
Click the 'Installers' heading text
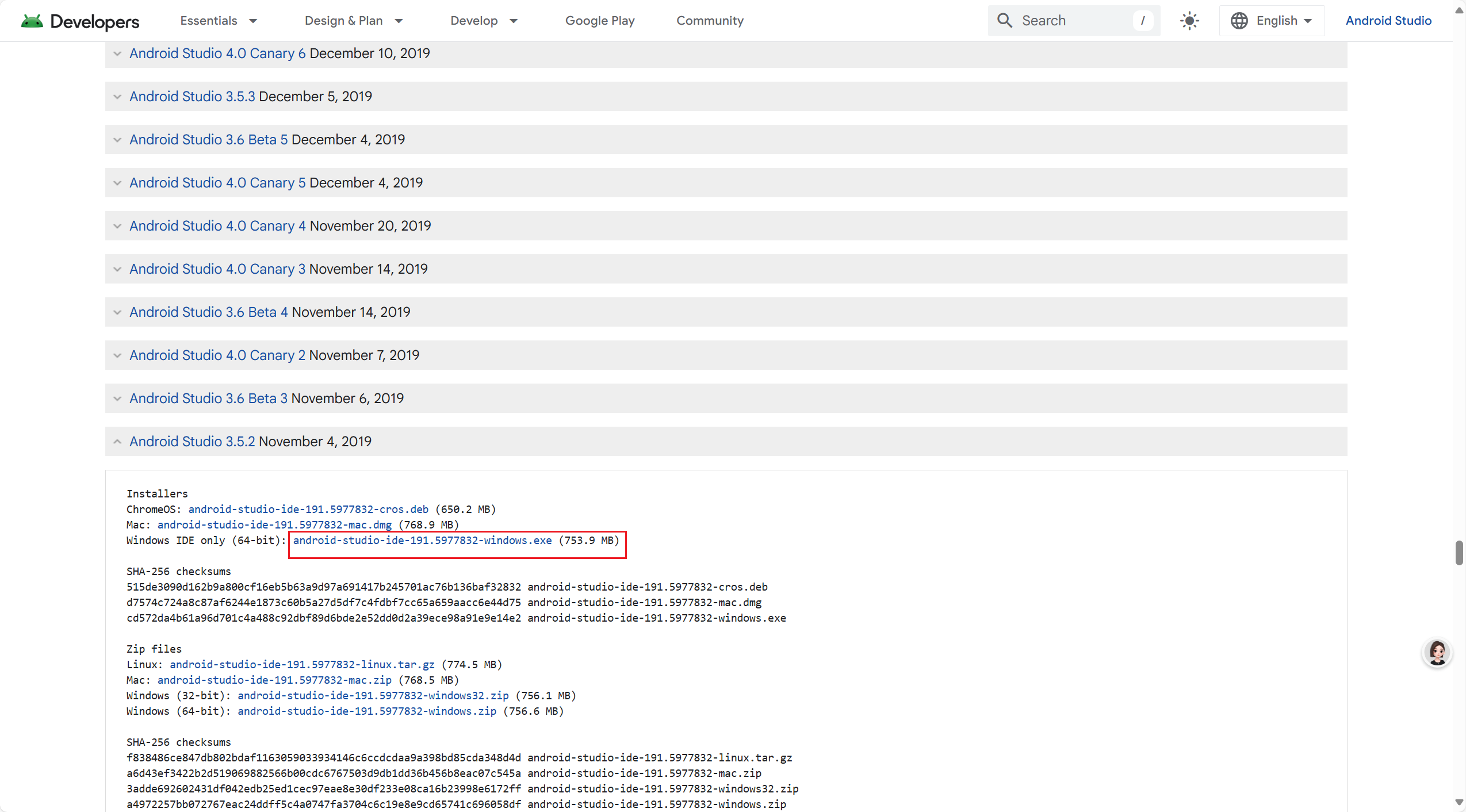157,494
